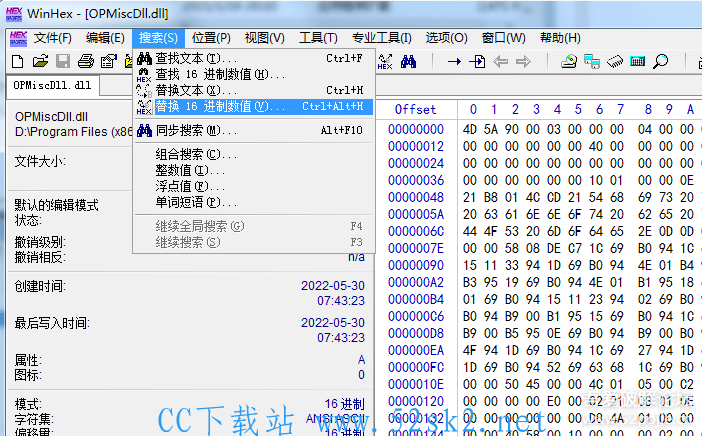Select offset row 00000048
702x436 pixels.
point(416,198)
